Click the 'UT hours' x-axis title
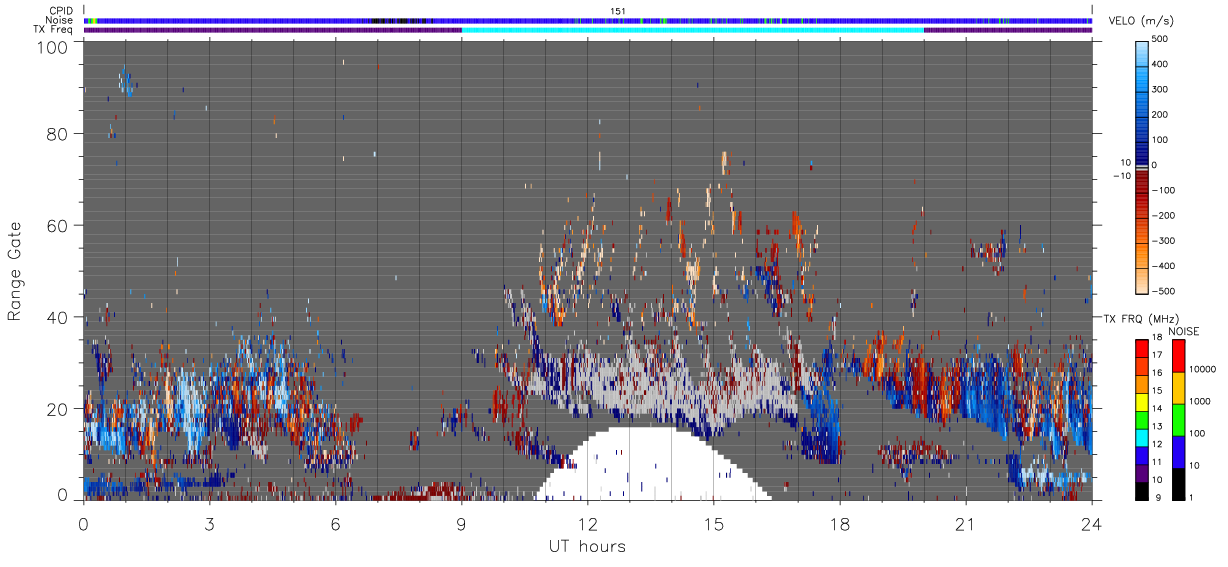The width and height of the screenshot is (1228, 567). tap(587, 547)
